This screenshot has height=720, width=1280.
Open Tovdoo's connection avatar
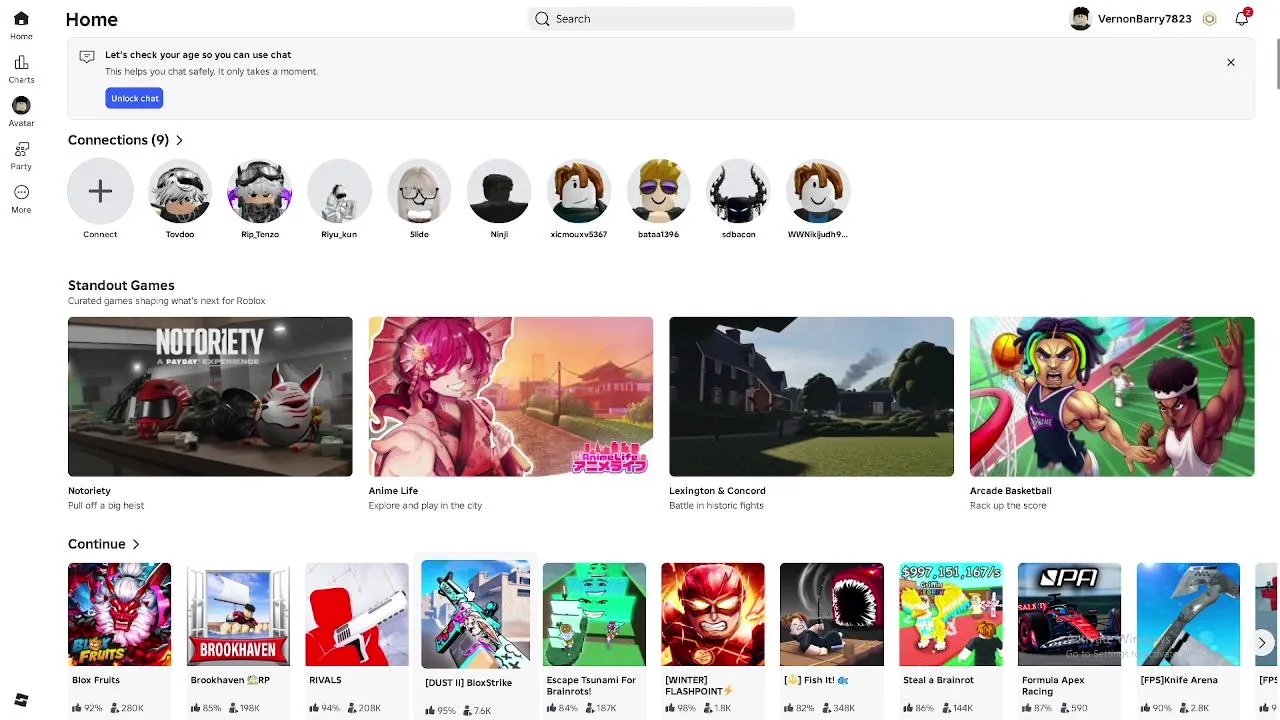[180, 191]
